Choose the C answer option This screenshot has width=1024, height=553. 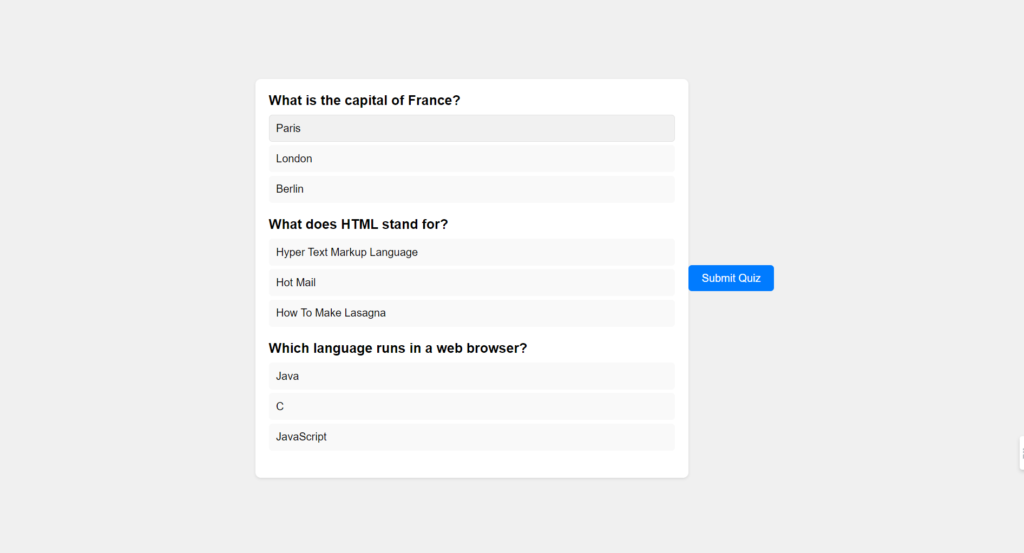click(472, 406)
